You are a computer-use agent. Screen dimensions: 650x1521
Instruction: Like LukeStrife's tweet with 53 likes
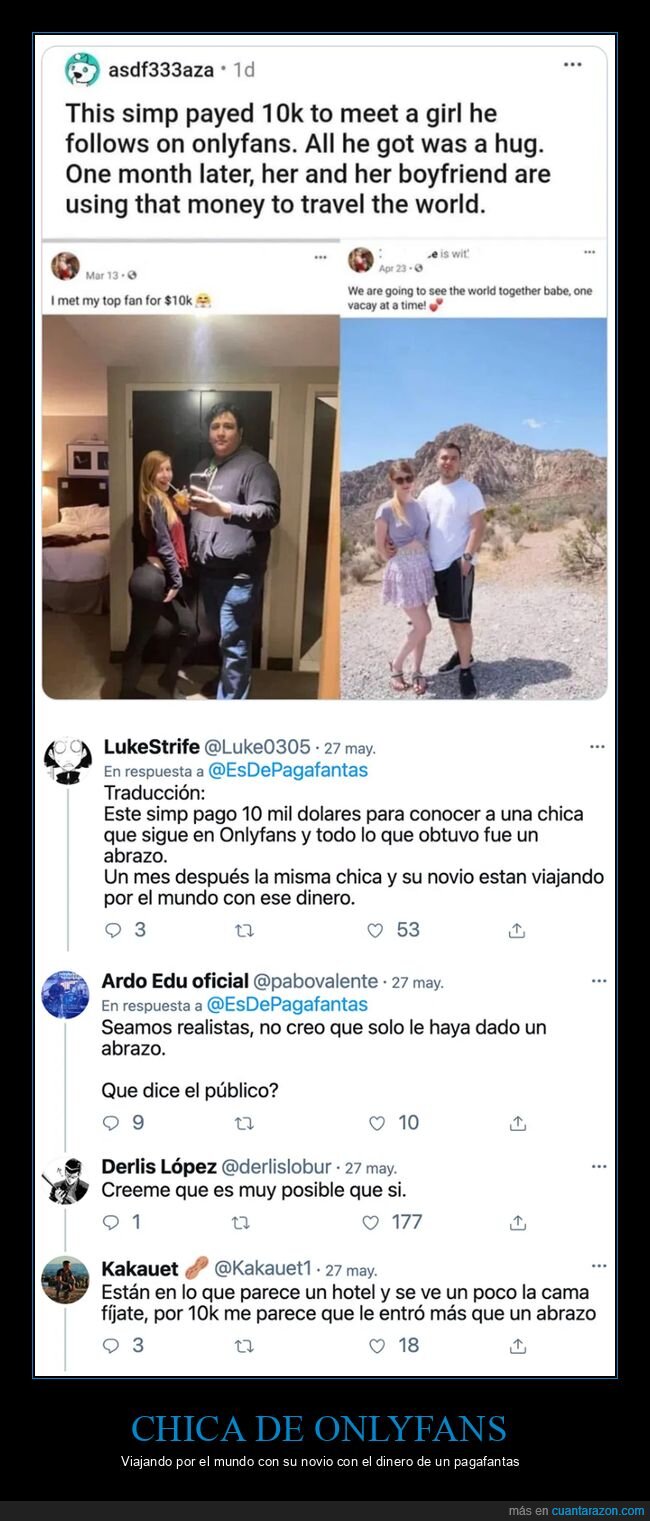[375, 930]
